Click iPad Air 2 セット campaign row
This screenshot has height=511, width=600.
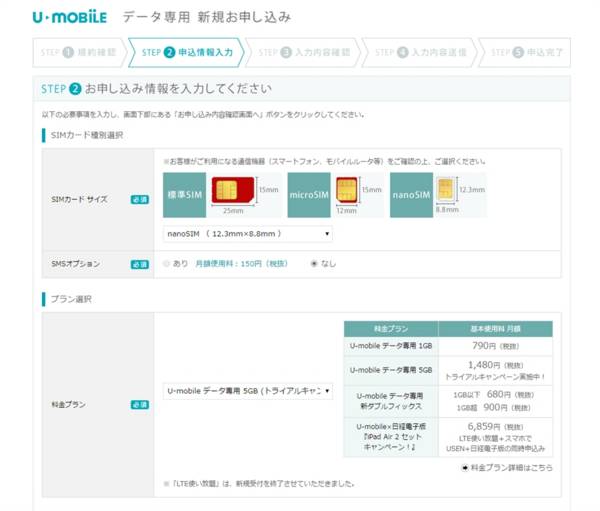coord(448,437)
